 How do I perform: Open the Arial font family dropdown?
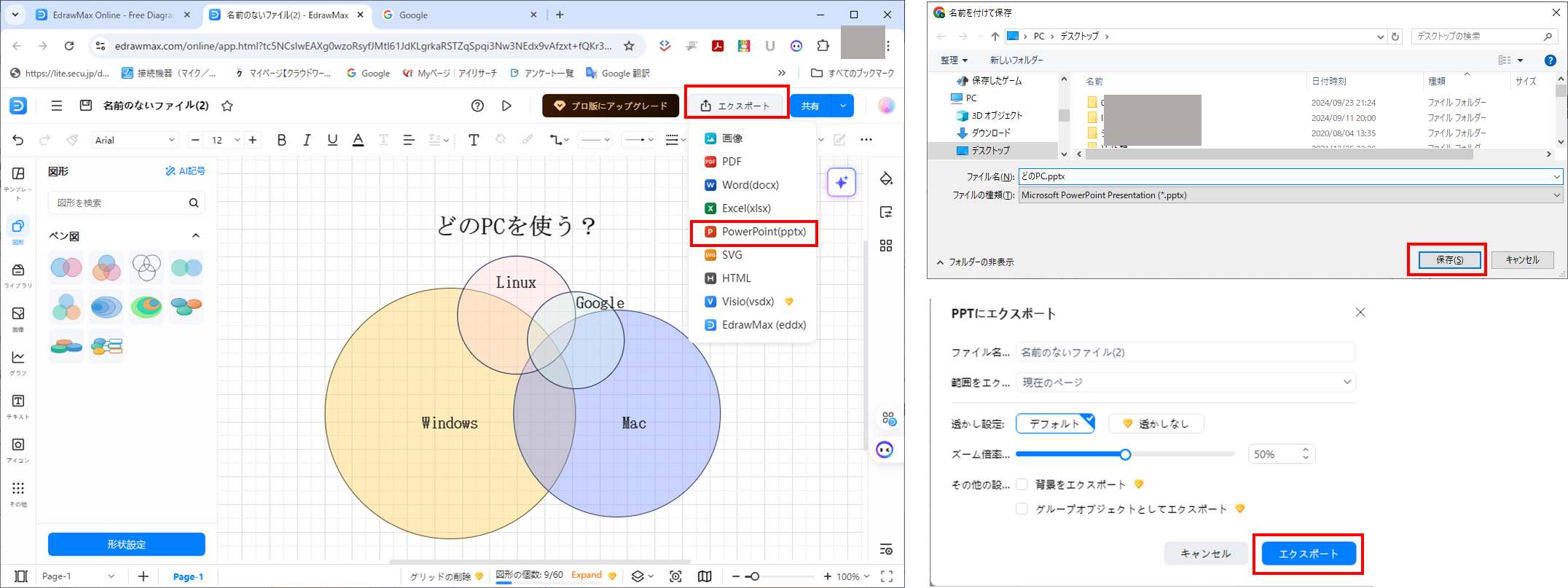coord(135,140)
